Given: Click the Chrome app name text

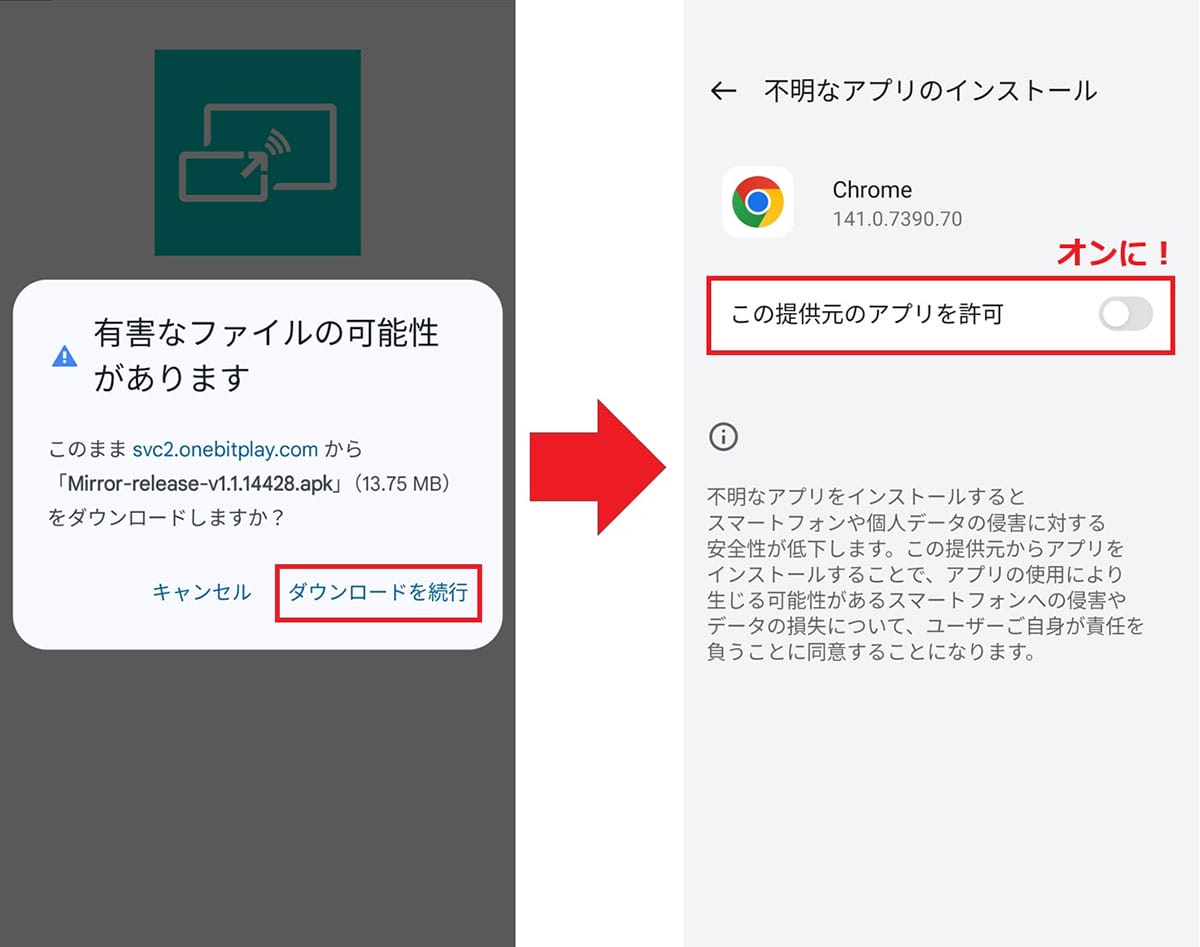Looking at the screenshot, I should coord(872,190).
